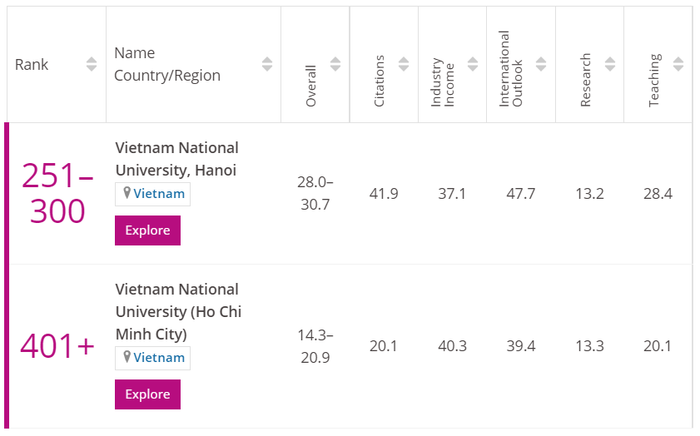Sort by International Outlook arrows
700x436 pixels.
click(x=540, y=64)
